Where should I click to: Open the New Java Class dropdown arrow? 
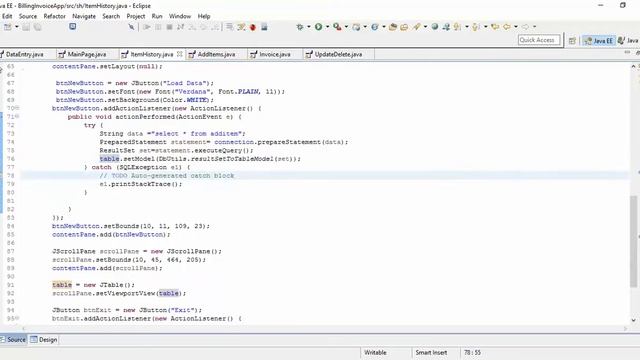(x=384, y=27)
